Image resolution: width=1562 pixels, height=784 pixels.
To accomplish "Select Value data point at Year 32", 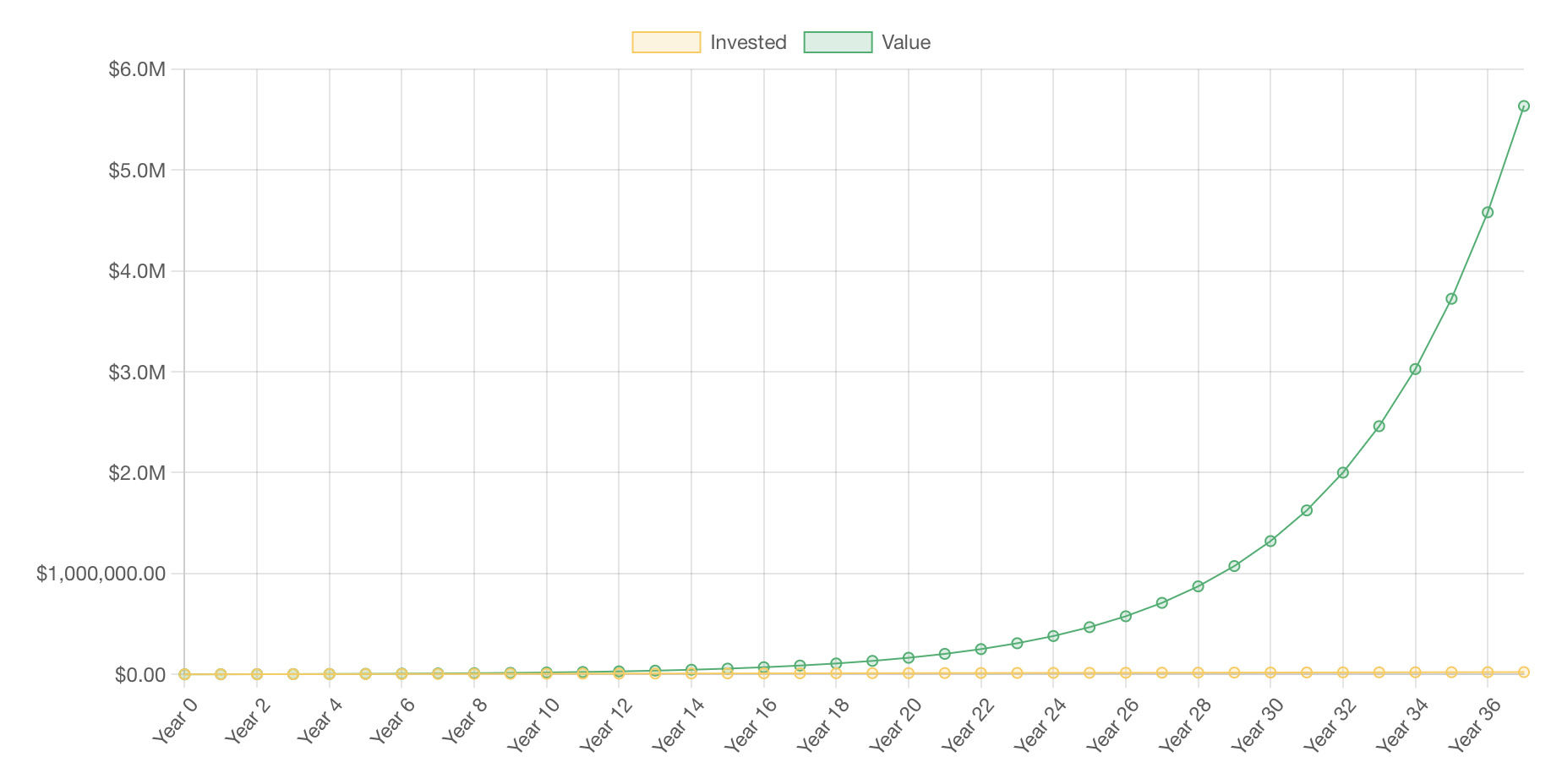I will pos(1343,472).
